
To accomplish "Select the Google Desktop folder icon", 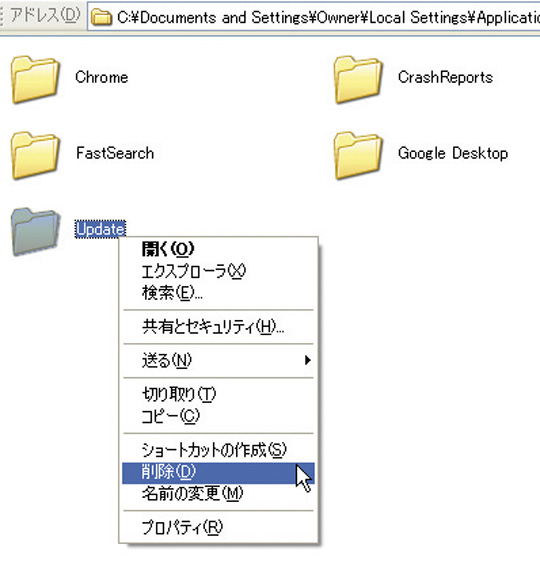I will (358, 155).
